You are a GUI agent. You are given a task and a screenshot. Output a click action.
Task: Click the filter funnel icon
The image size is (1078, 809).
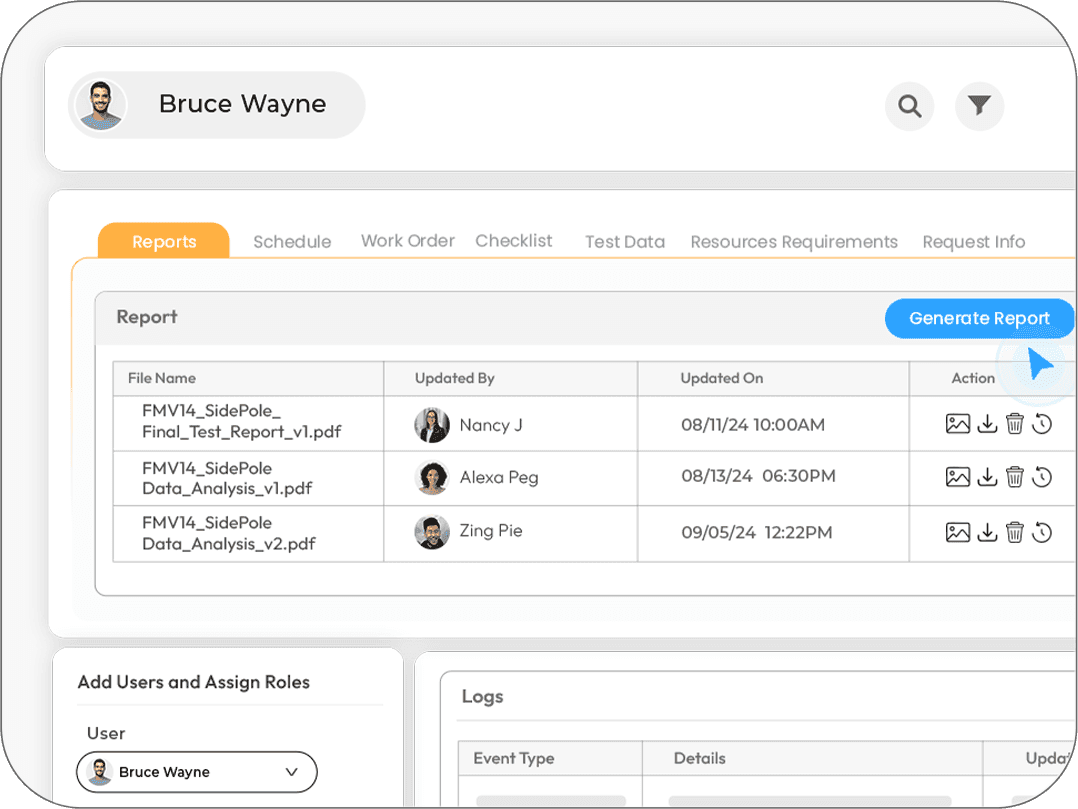tap(979, 106)
